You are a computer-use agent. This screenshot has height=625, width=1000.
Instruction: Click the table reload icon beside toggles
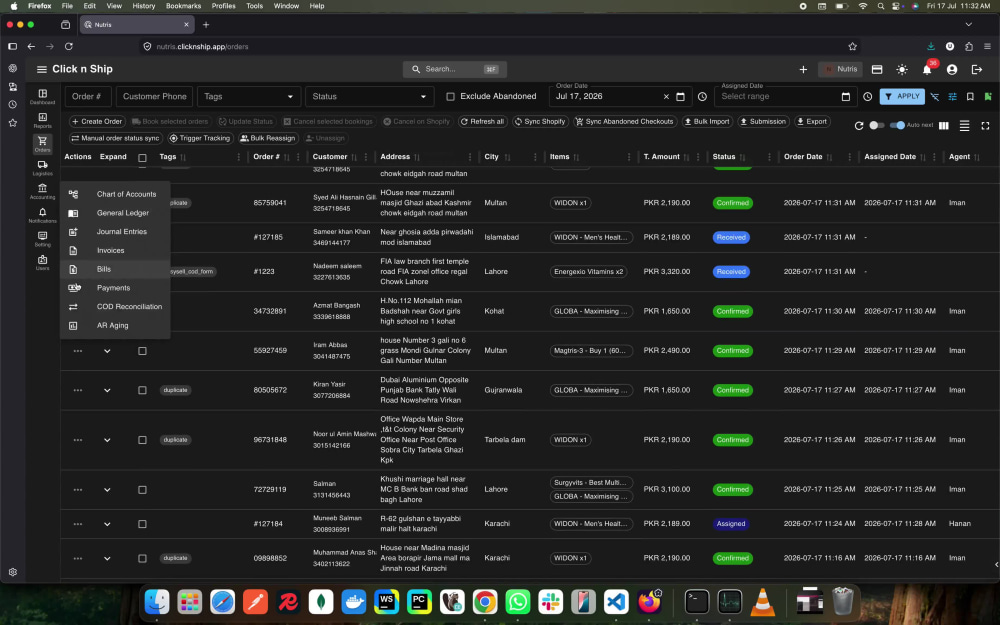[858, 126]
